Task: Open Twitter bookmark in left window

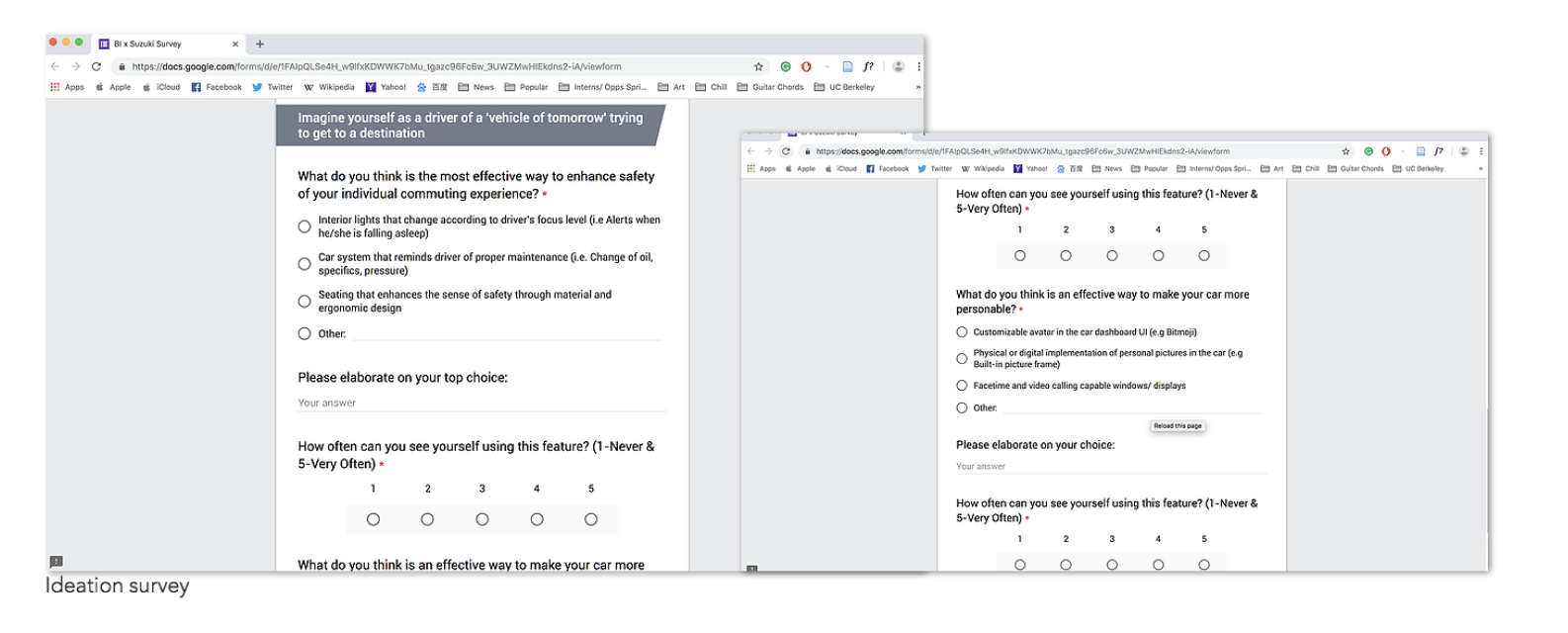Action: [273, 87]
